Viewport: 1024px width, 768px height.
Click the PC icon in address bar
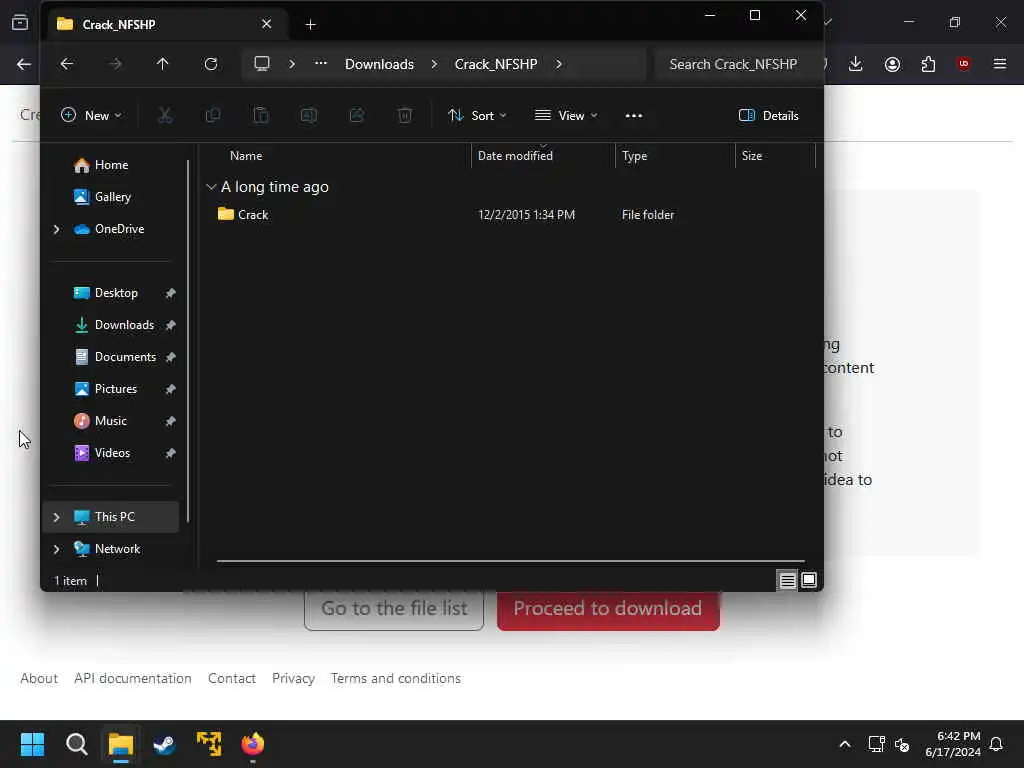click(262, 64)
